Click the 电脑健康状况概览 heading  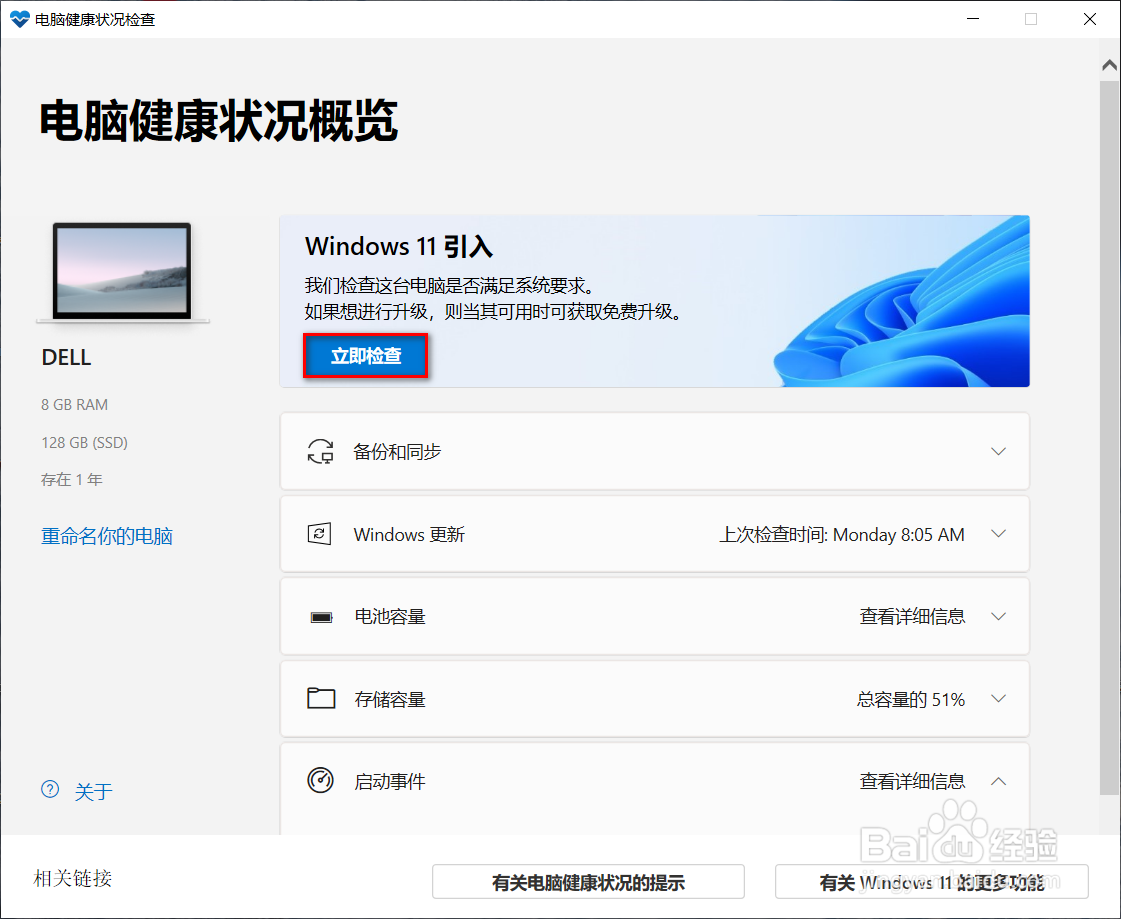219,120
